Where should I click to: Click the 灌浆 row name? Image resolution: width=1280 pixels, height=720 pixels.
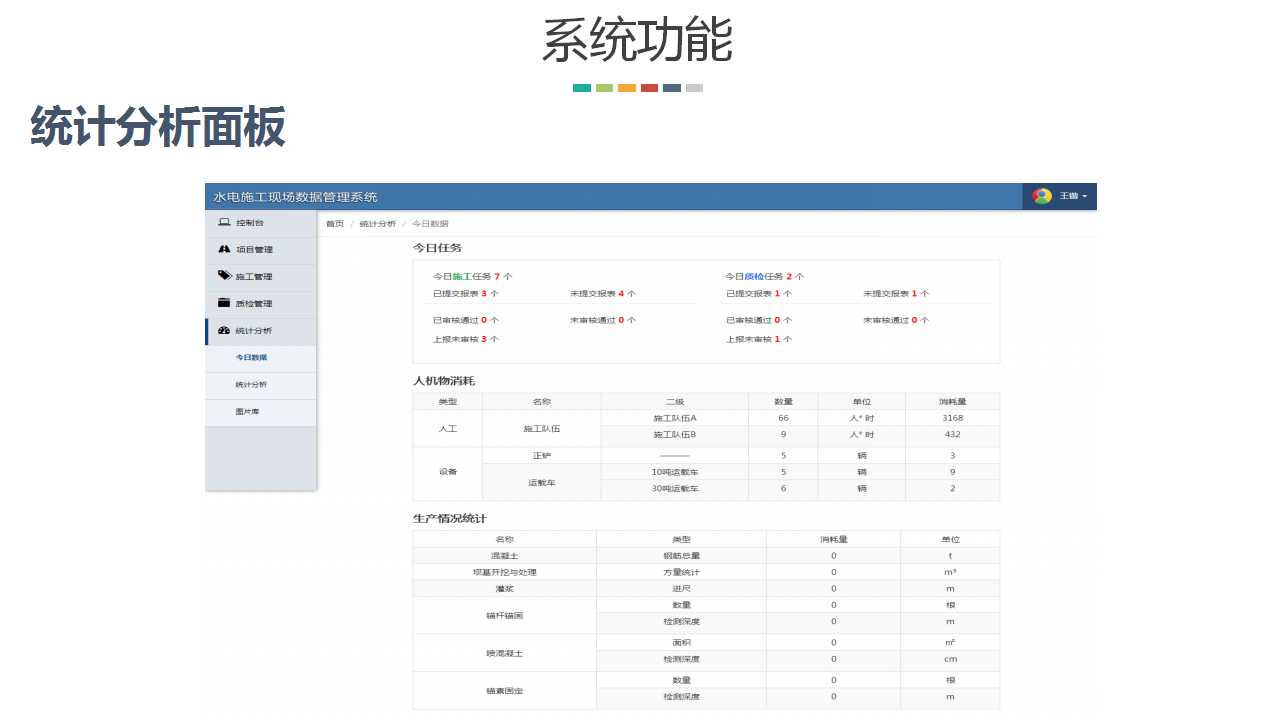pos(504,589)
